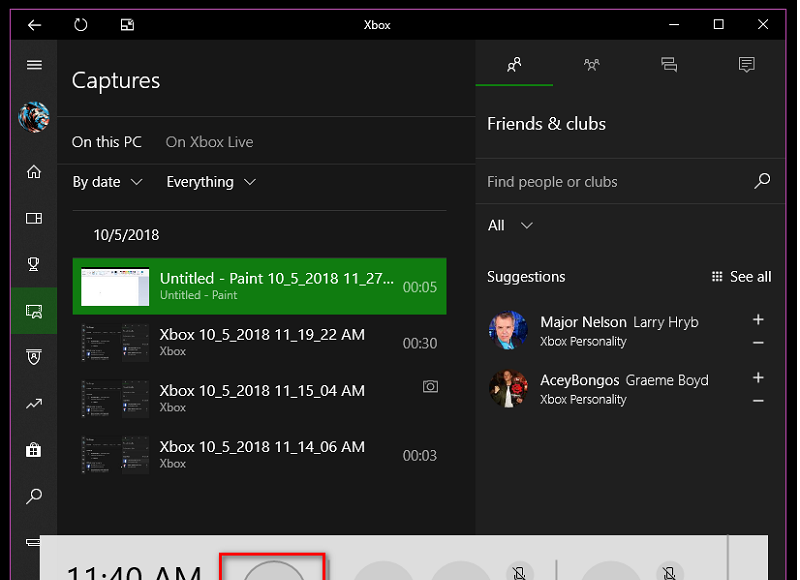Add Major Nelson as friend with plus
The height and width of the screenshot is (580, 800).
tap(758, 319)
